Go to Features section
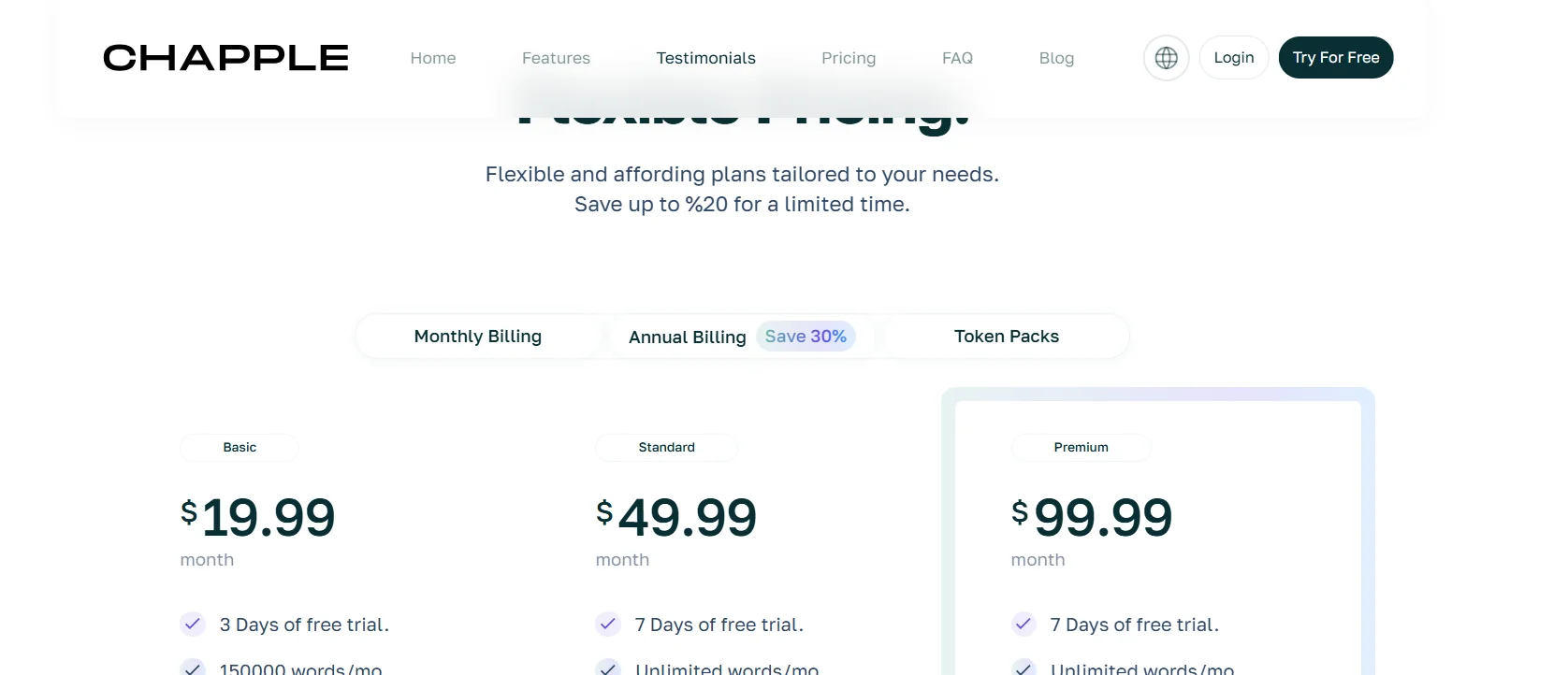 click(x=556, y=58)
